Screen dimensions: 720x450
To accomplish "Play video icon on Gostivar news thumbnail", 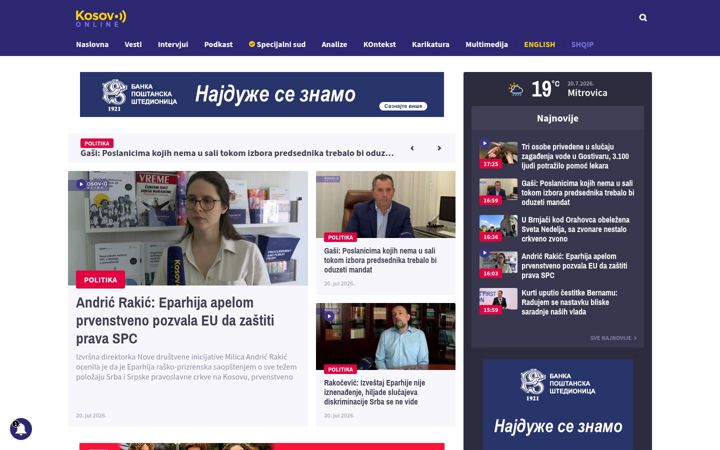I will [484, 143].
